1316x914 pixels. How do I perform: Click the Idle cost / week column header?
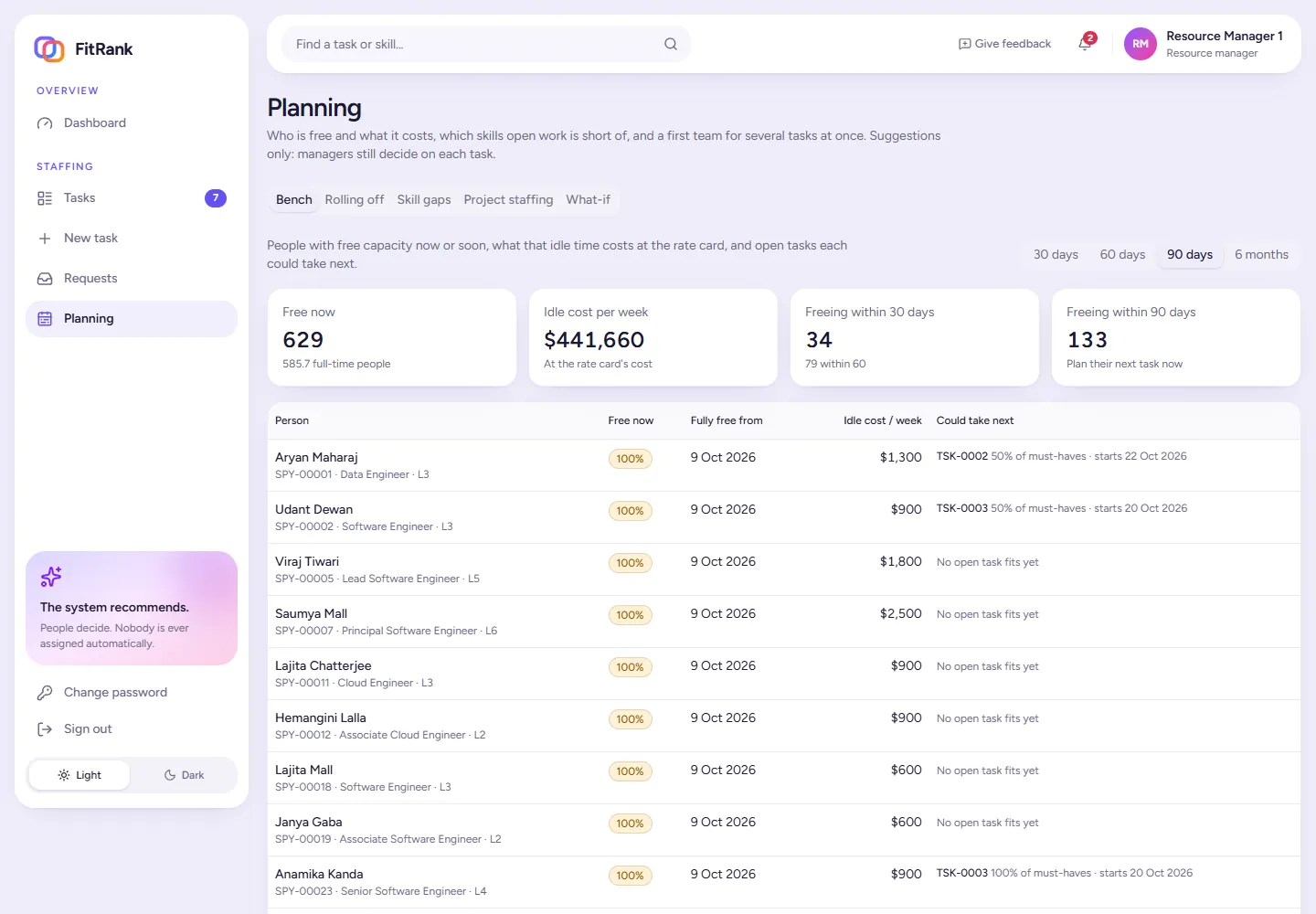coord(882,421)
